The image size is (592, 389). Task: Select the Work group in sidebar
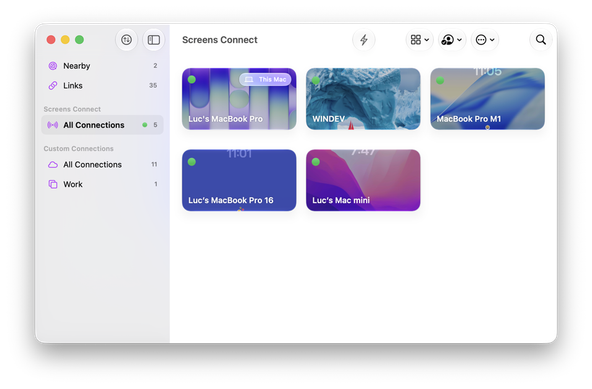[x=102, y=184]
